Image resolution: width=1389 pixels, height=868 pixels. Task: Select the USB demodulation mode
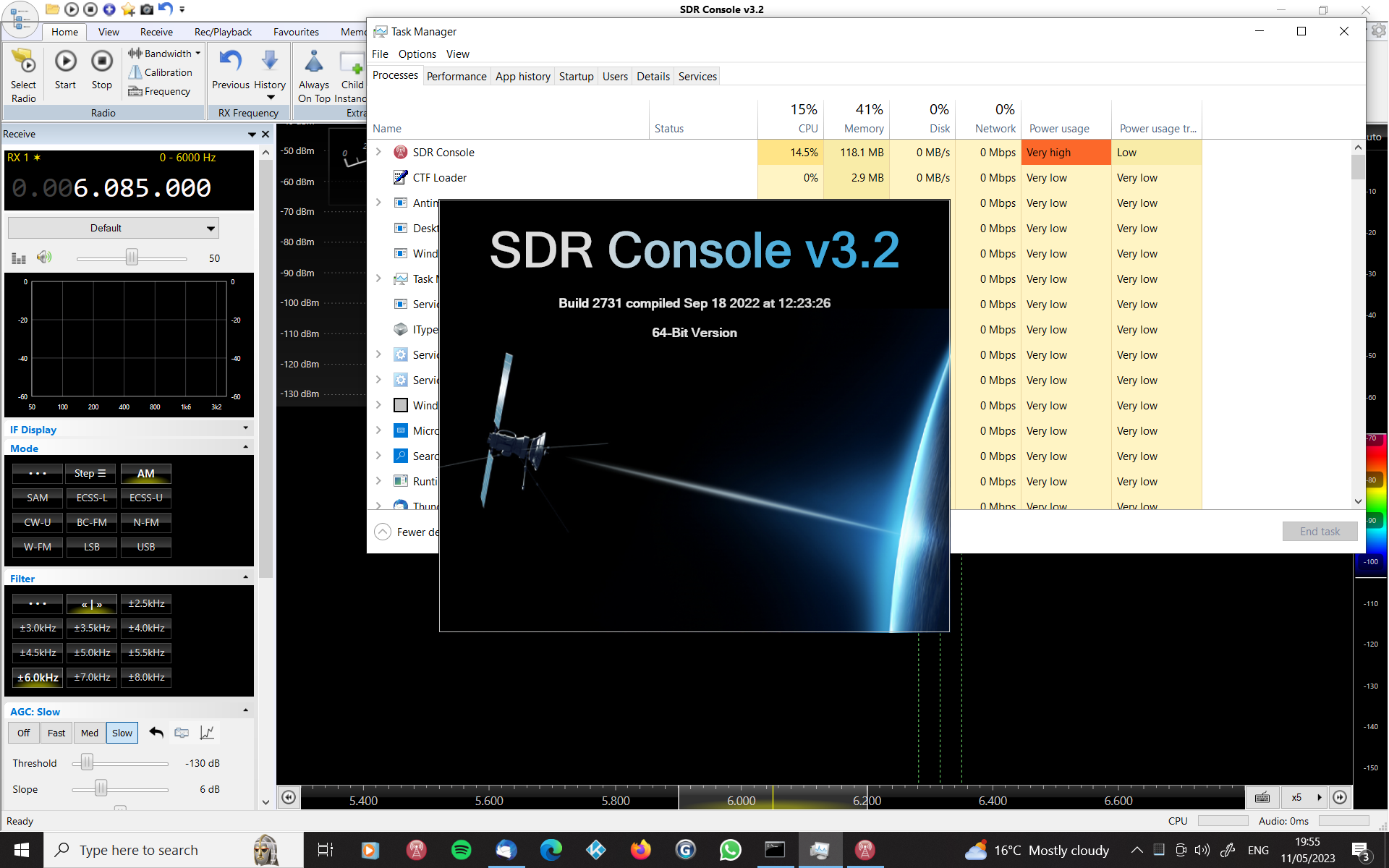[x=146, y=547]
